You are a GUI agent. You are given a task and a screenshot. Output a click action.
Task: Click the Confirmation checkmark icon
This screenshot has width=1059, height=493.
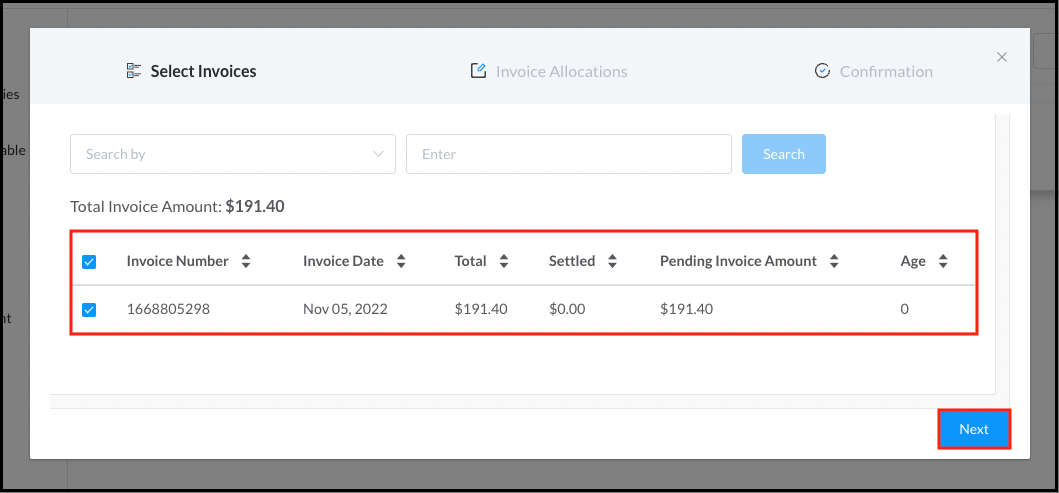coord(822,71)
